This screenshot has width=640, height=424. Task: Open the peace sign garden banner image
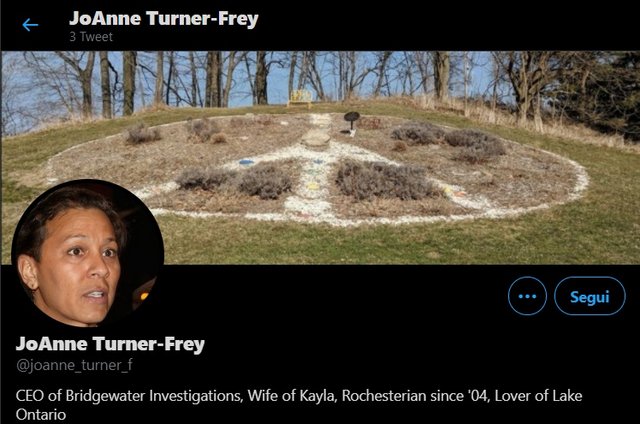pyautogui.click(x=320, y=158)
